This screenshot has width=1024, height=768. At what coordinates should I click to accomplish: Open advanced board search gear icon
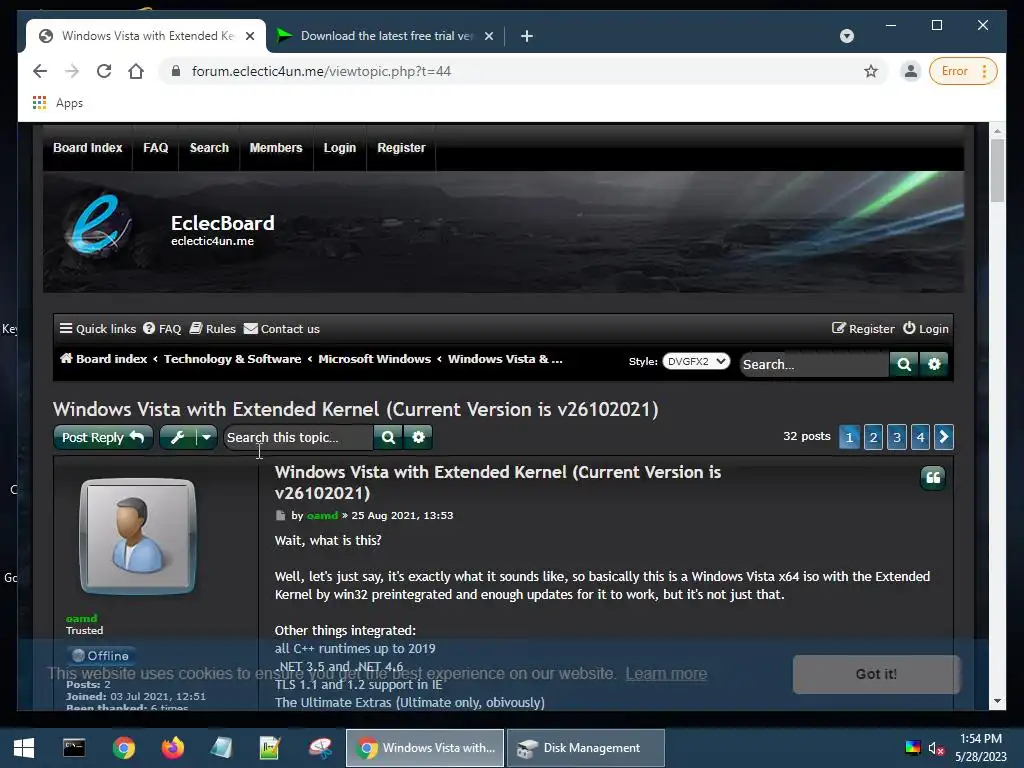934,364
